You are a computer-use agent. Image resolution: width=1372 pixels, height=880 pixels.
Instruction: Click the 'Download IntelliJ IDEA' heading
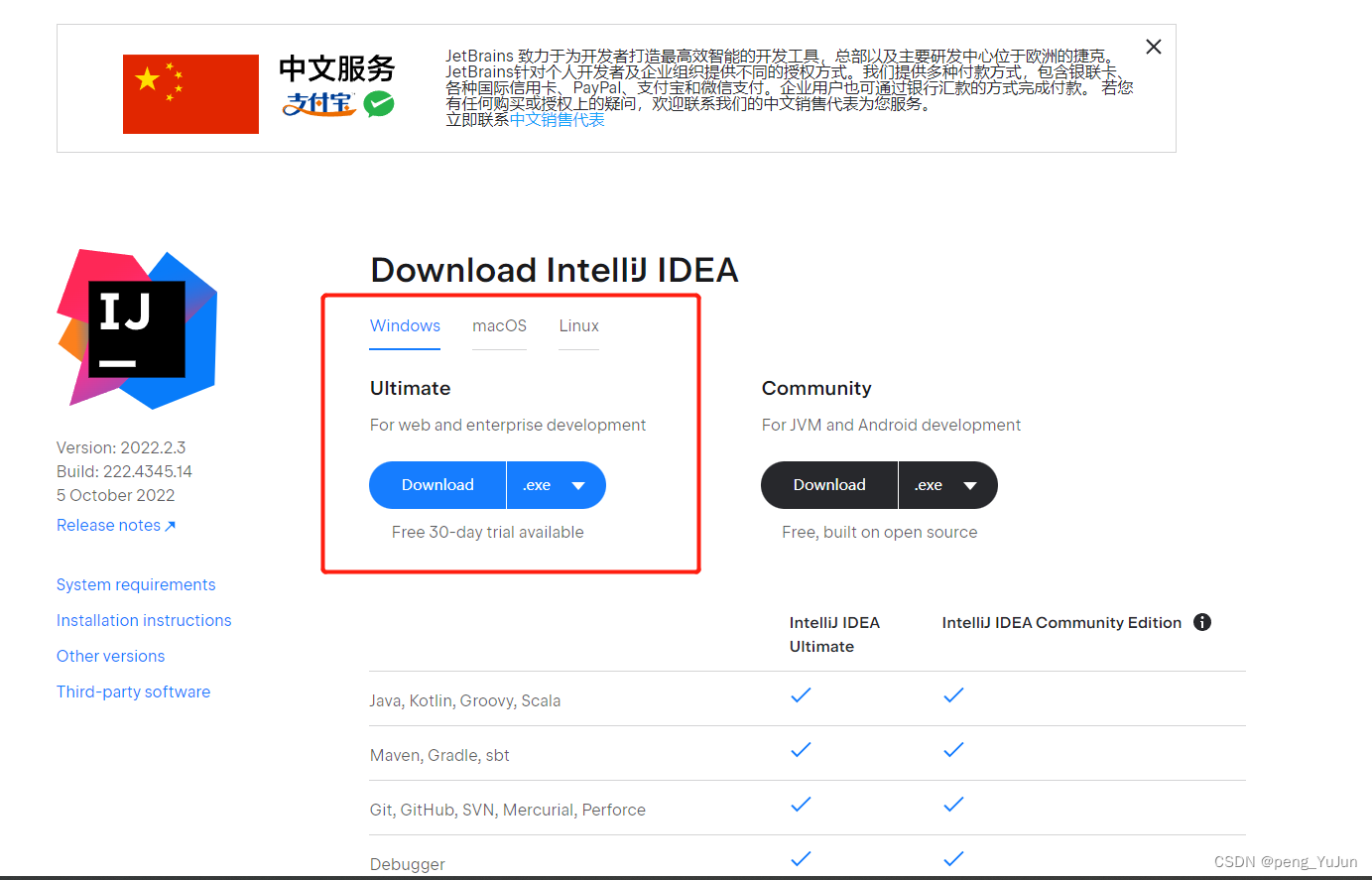point(555,270)
